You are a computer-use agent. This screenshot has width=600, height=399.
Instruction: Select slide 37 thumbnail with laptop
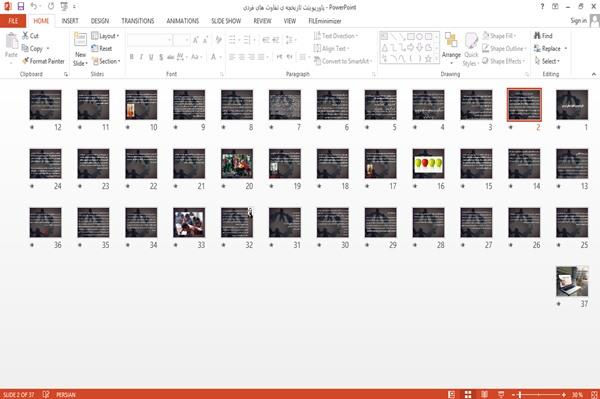572,281
